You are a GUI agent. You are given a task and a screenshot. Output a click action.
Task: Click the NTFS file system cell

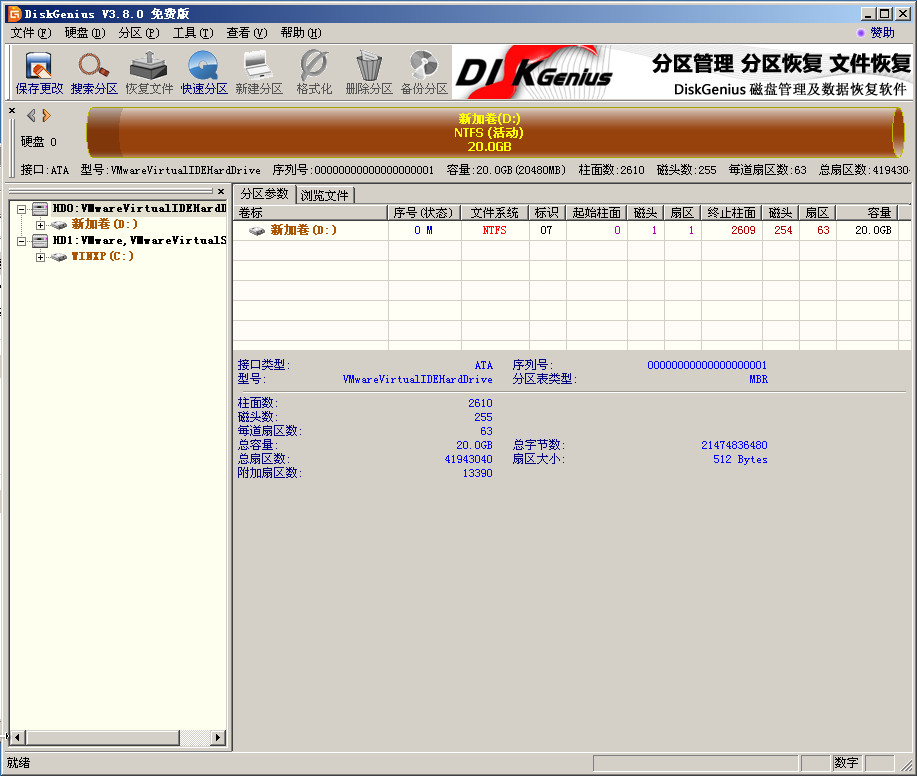495,230
